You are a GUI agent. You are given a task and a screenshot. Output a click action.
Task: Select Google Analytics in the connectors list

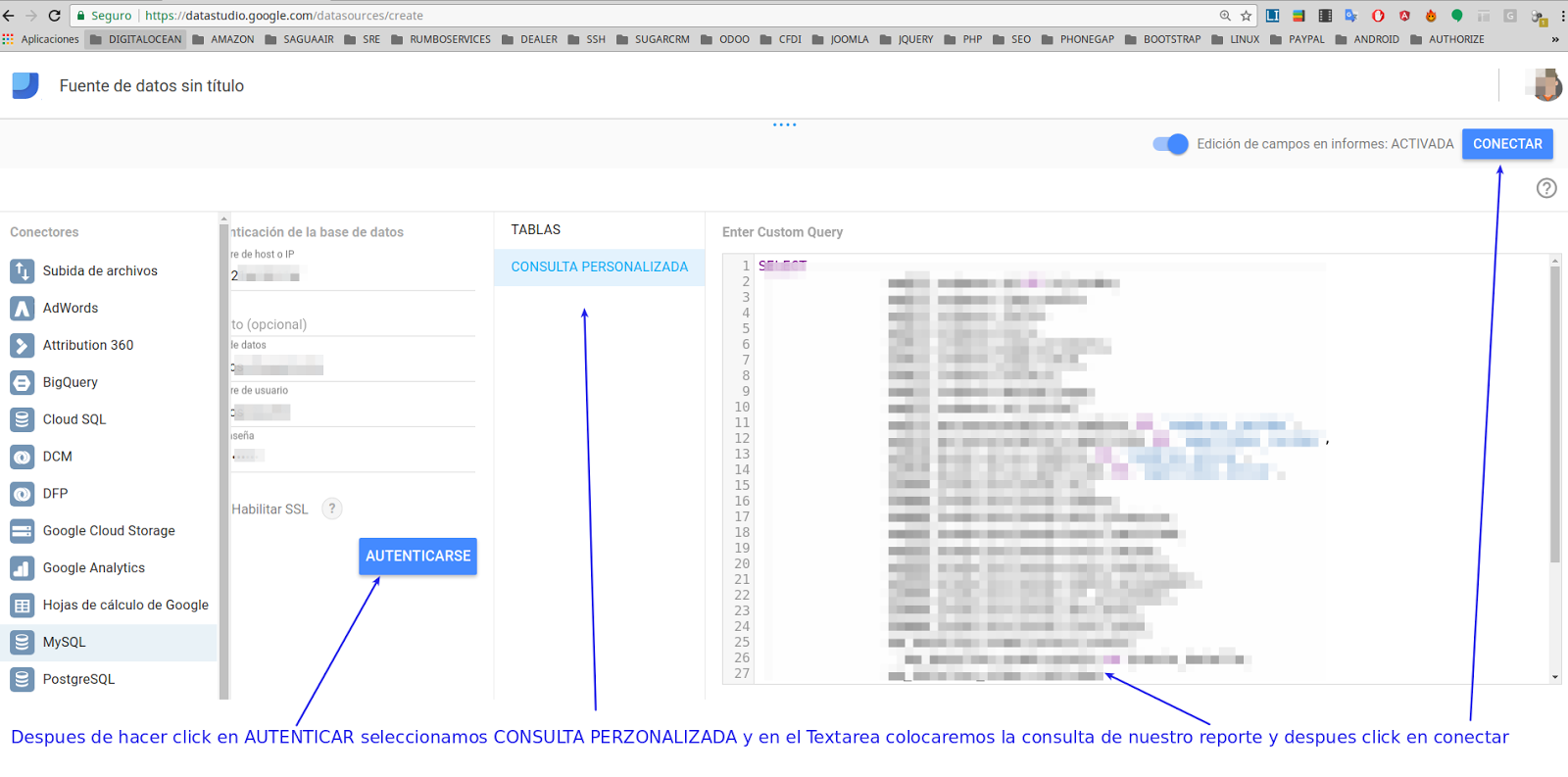pyautogui.click(x=109, y=568)
